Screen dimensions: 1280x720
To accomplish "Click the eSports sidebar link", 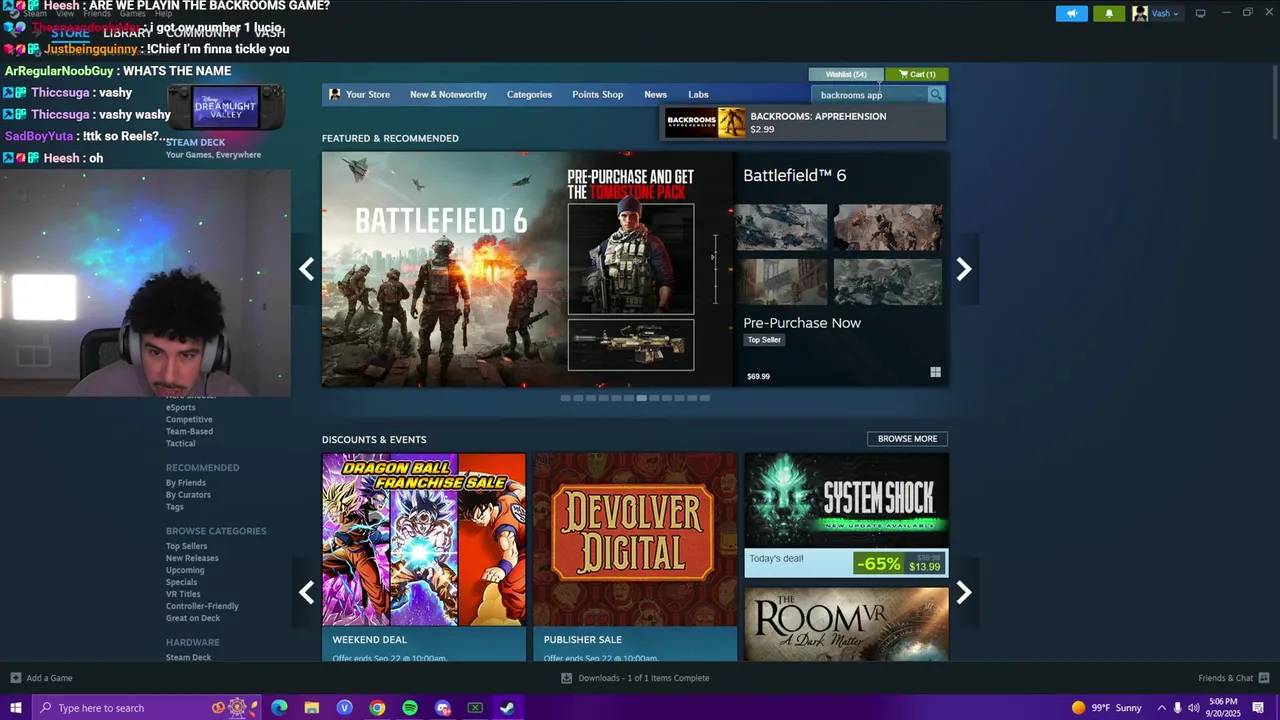I will (x=181, y=408).
